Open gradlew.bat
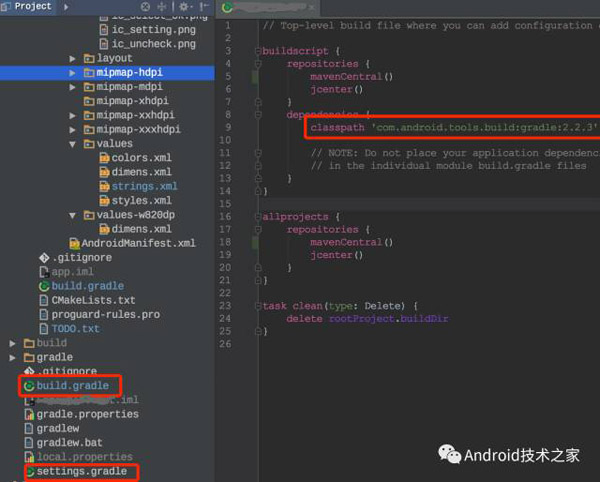Screen dimensions: 600x482 (x=69, y=443)
